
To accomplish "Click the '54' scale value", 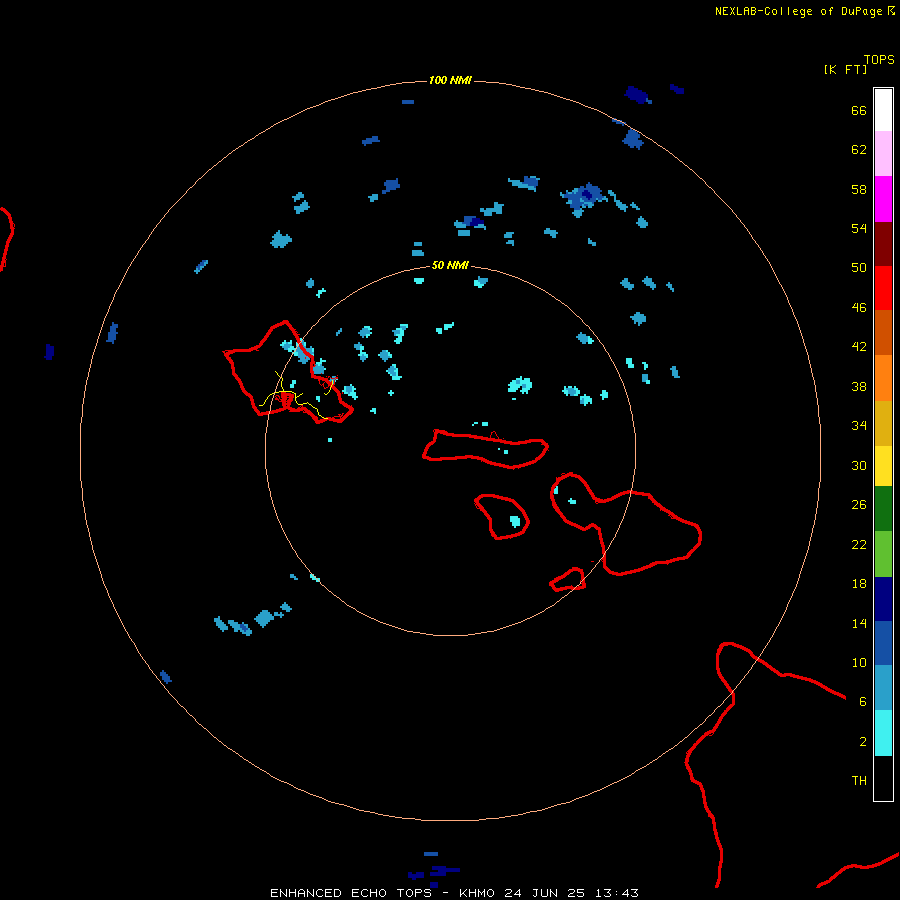I will tap(859, 228).
